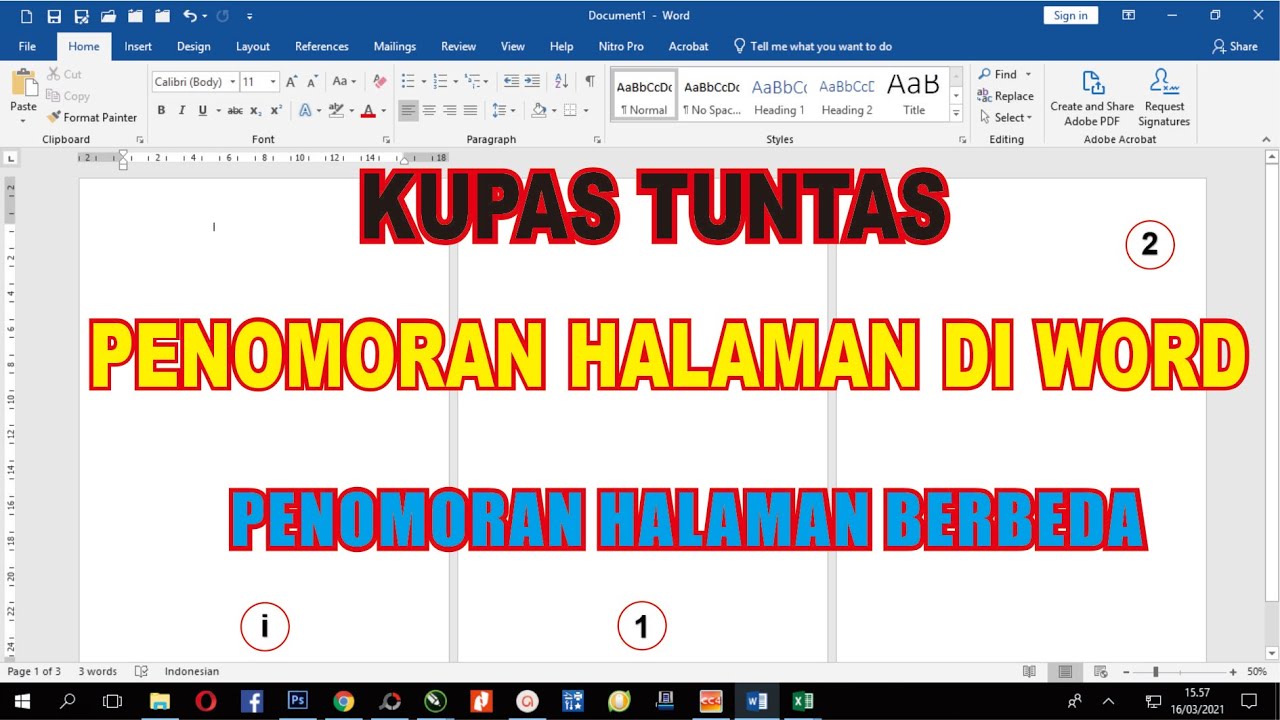The image size is (1280, 720).
Task: Clear all formatting eraser icon
Action: pos(379,82)
